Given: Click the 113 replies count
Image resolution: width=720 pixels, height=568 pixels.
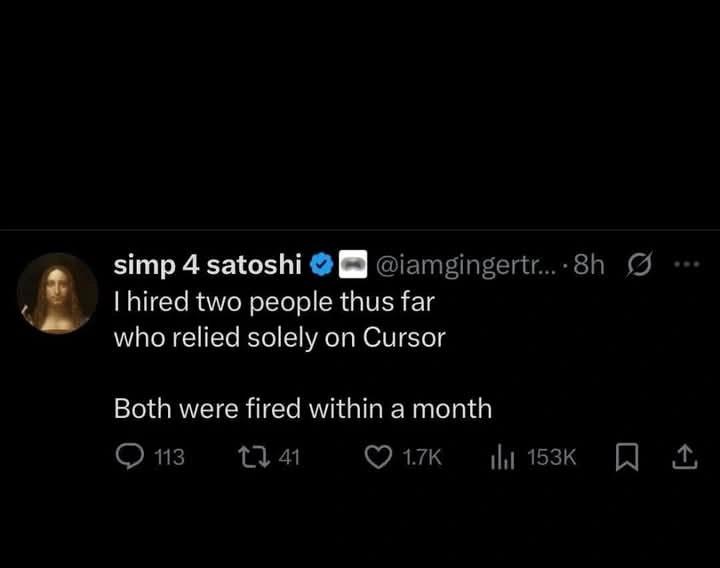Looking at the screenshot, I should pyautogui.click(x=170, y=457).
